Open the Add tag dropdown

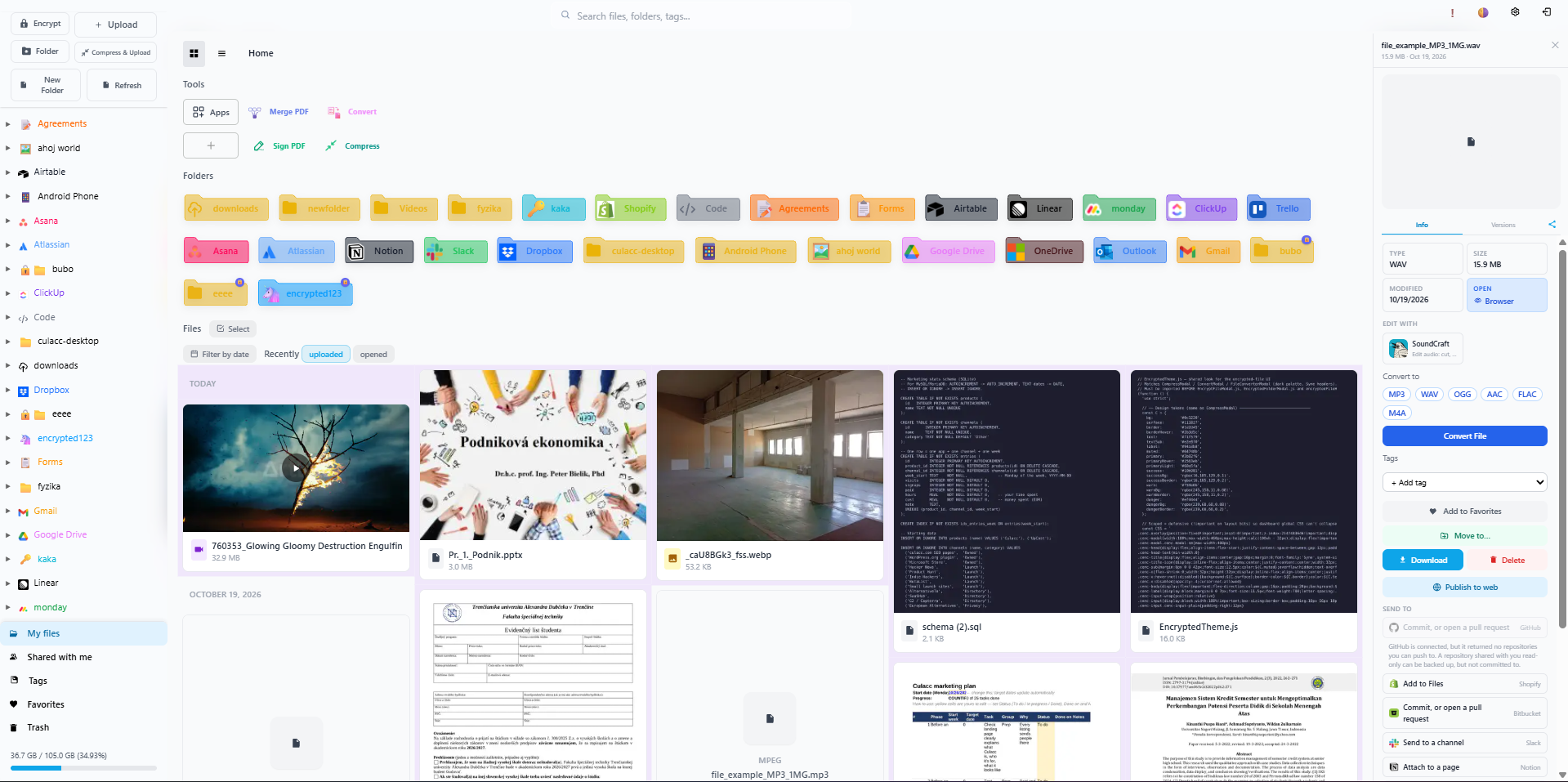(x=1465, y=483)
